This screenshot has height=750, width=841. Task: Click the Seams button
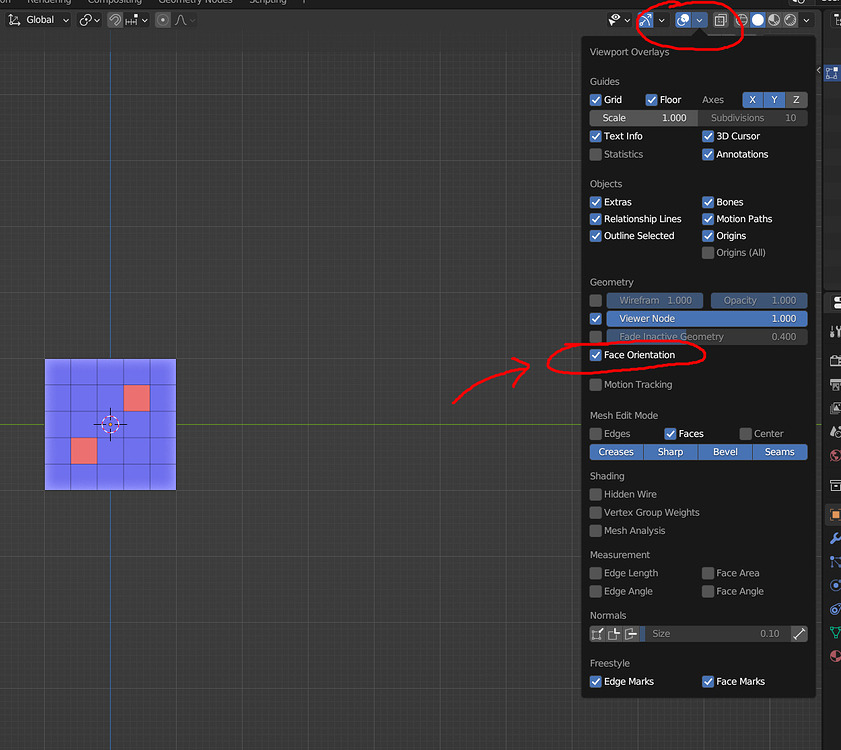pyautogui.click(x=780, y=452)
